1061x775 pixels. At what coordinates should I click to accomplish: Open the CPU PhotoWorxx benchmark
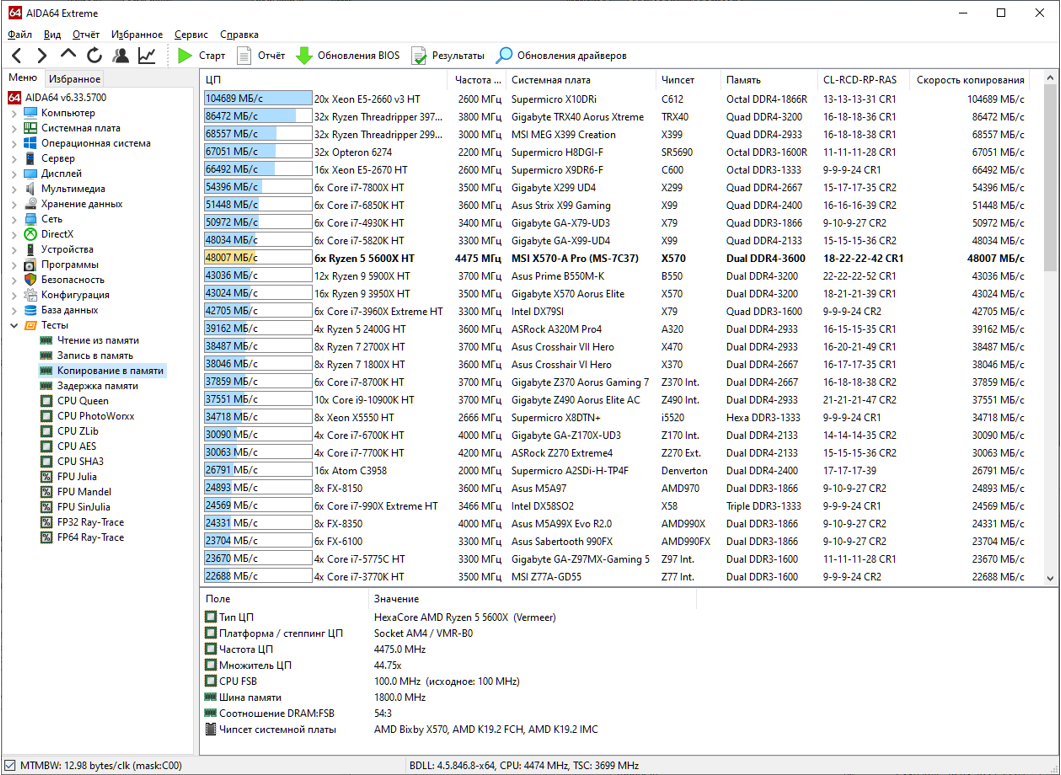coord(95,416)
